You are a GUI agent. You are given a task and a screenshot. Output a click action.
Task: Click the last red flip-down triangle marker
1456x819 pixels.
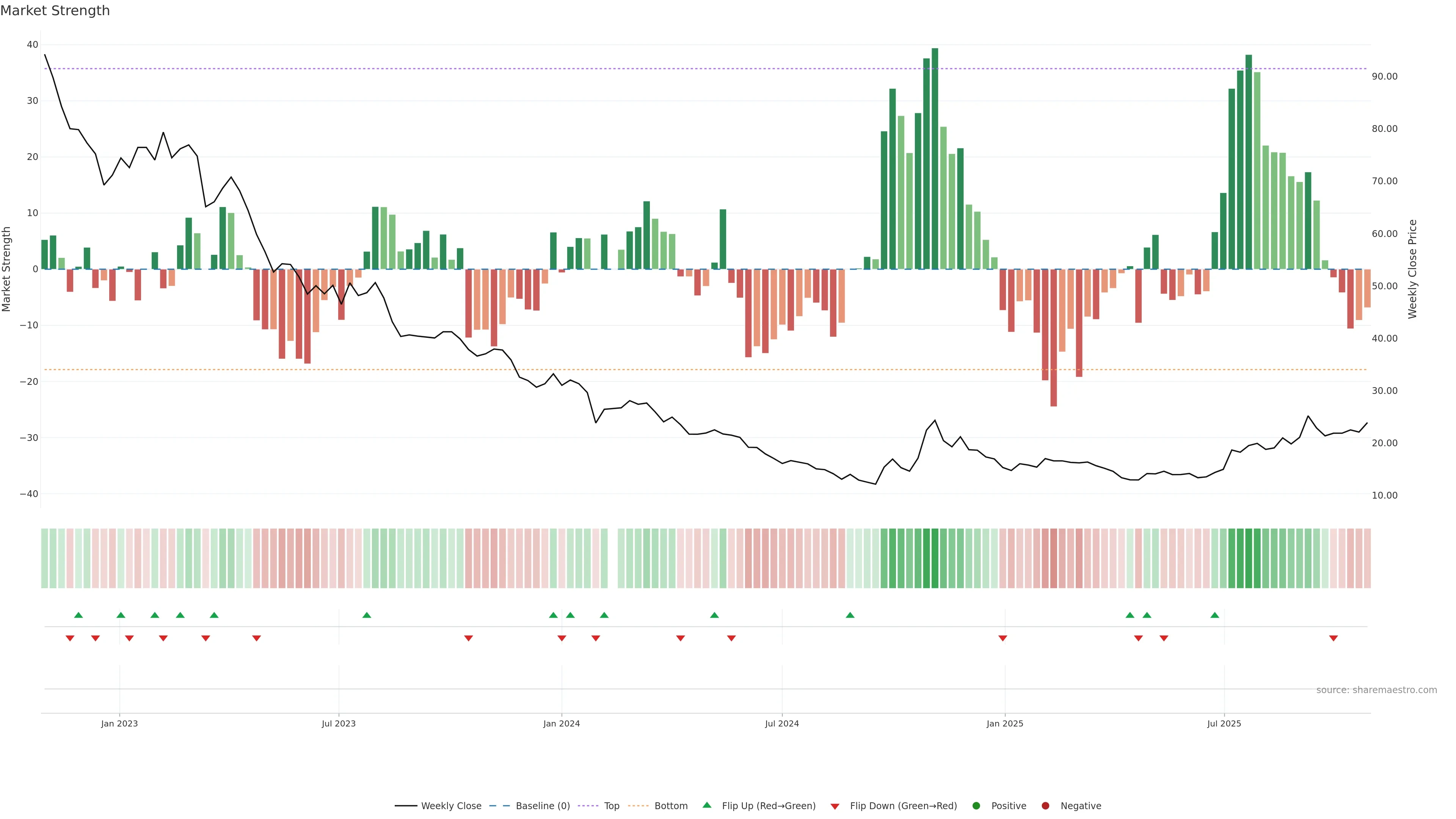pos(1334,638)
